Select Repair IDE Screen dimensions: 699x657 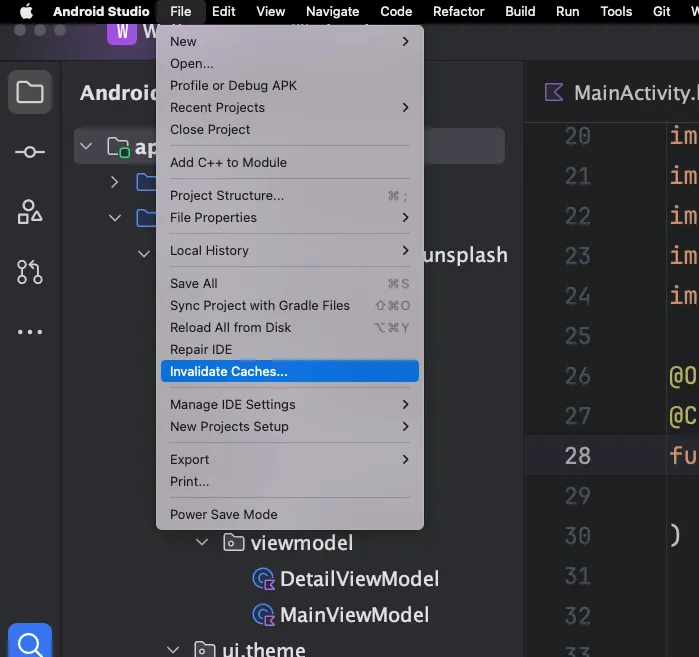201,349
